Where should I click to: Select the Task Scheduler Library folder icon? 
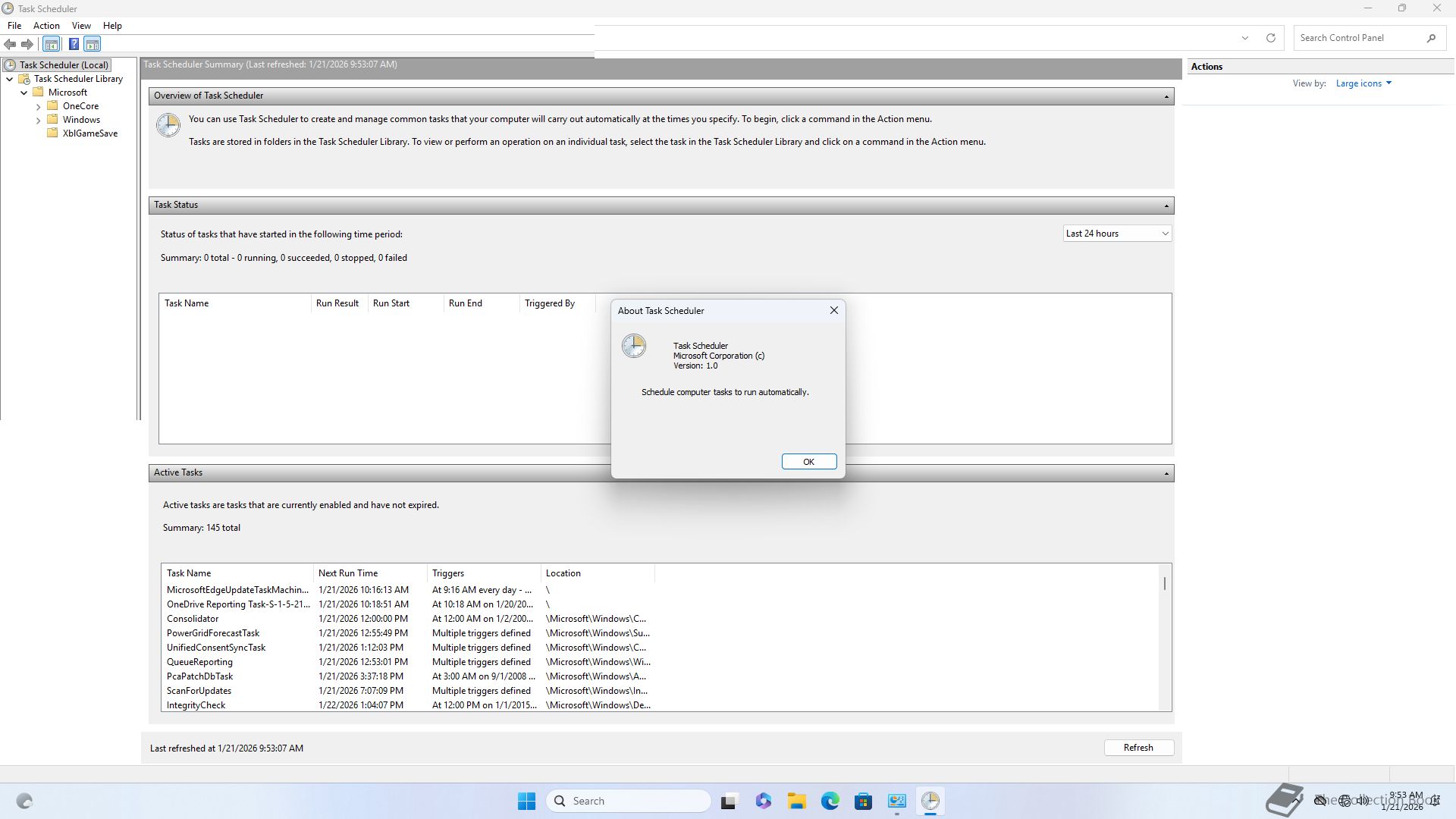[24, 79]
